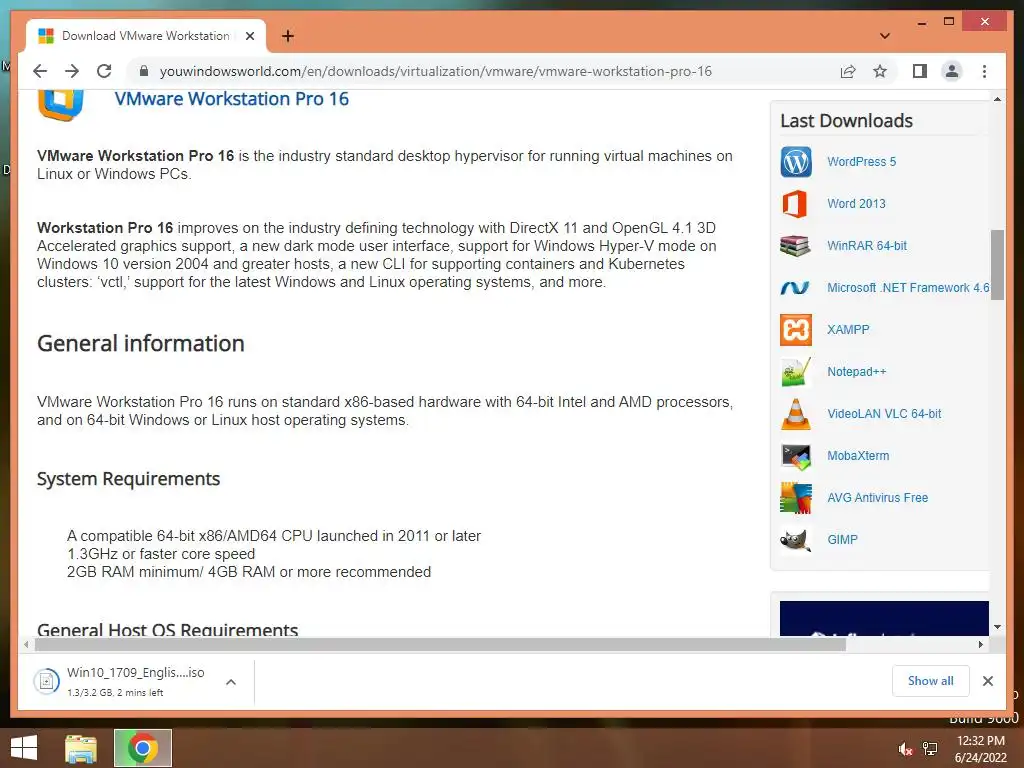Click the scroll up arrow

click(x=997, y=99)
